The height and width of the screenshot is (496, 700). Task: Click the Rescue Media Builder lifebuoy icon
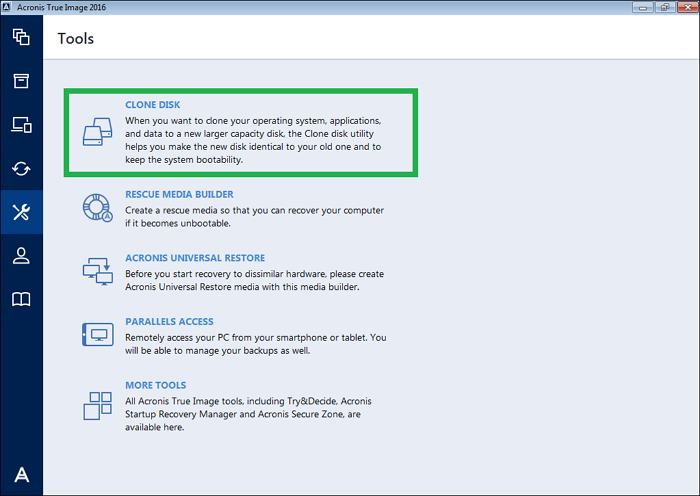pos(98,207)
